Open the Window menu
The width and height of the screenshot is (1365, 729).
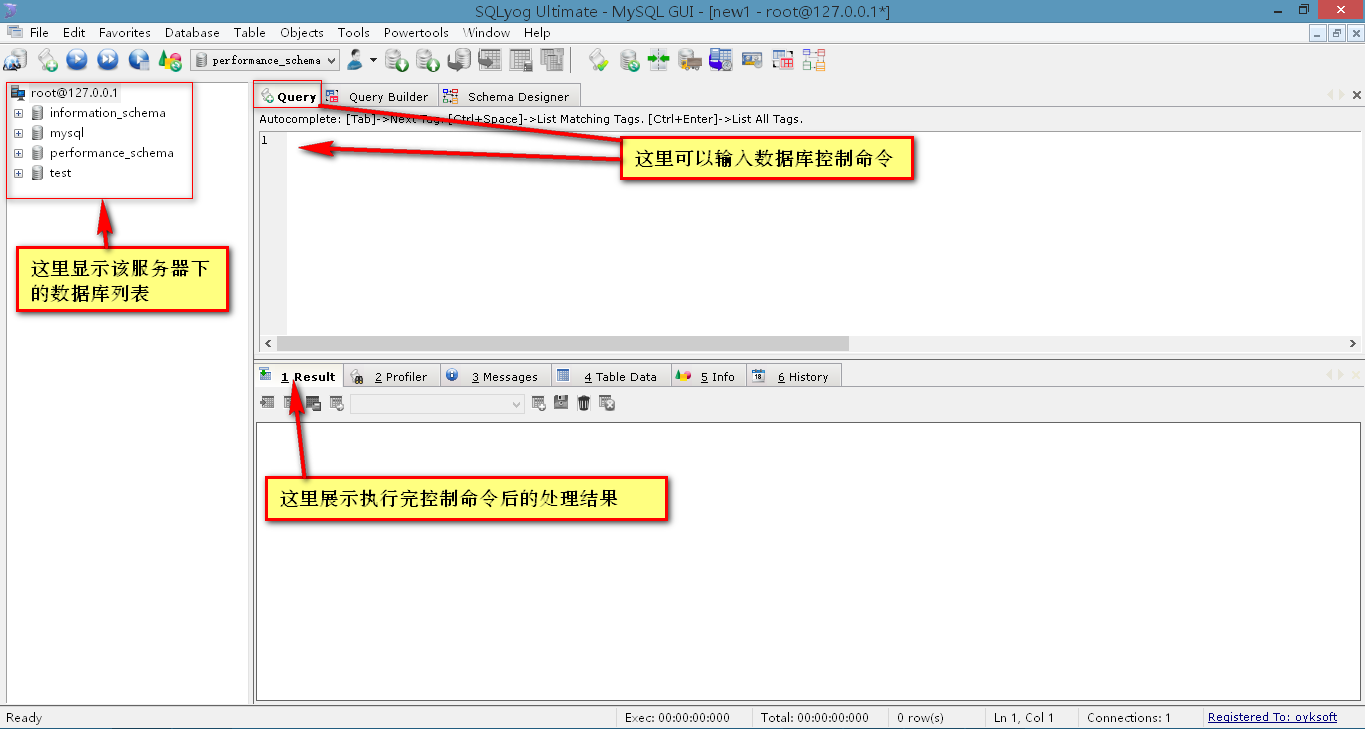click(x=487, y=33)
